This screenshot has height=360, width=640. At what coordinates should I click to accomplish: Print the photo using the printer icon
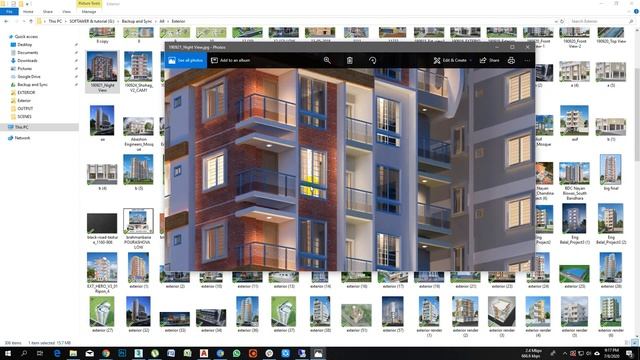511,60
